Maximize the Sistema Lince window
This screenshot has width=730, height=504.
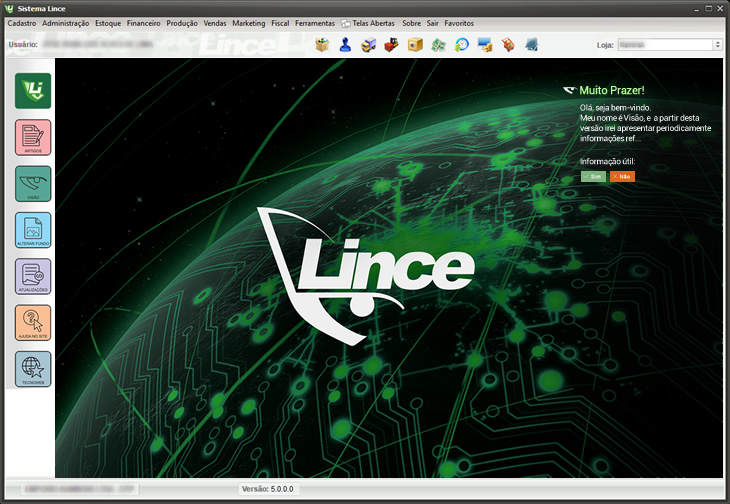pos(708,9)
